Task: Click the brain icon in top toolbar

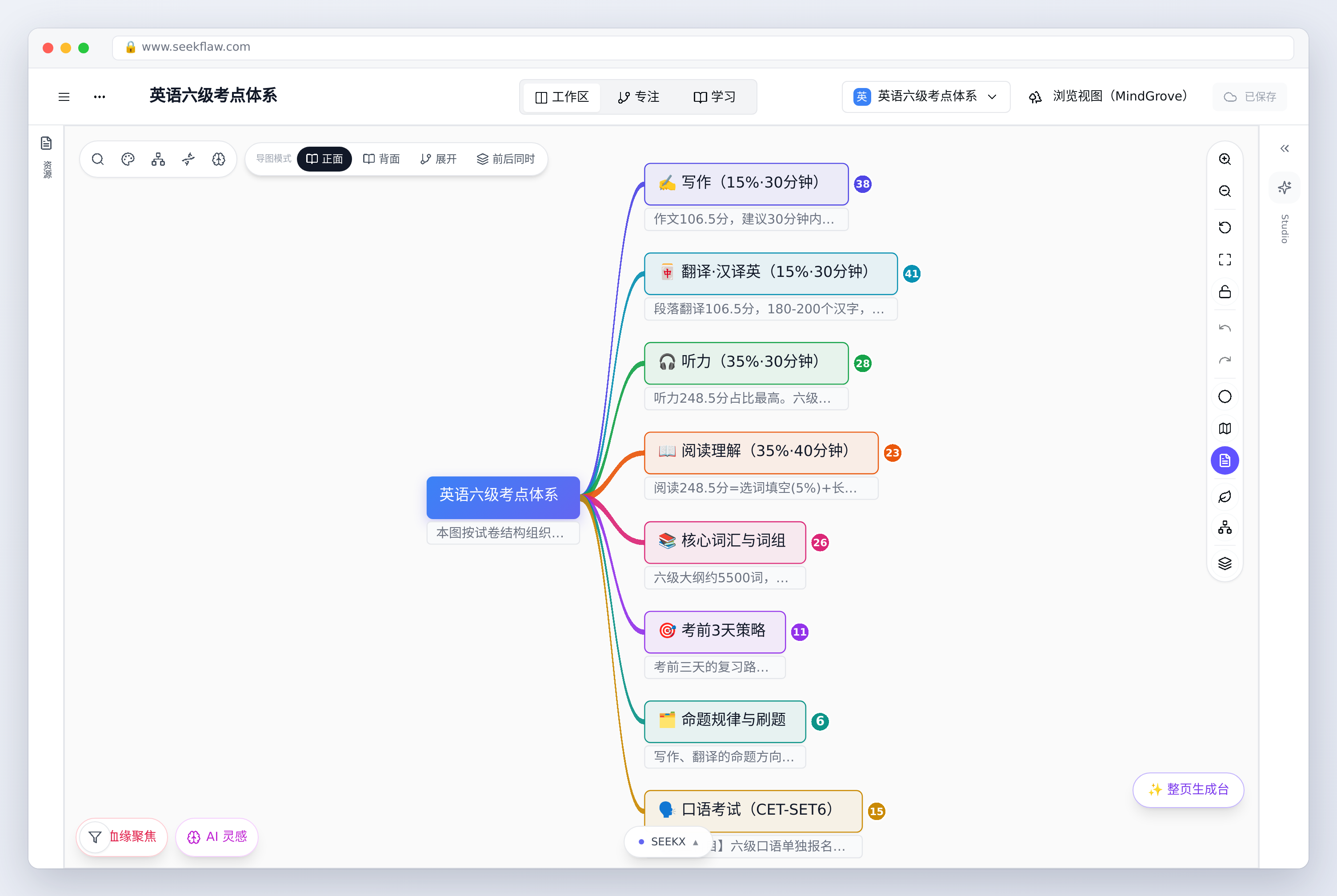Action: (x=219, y=159)
